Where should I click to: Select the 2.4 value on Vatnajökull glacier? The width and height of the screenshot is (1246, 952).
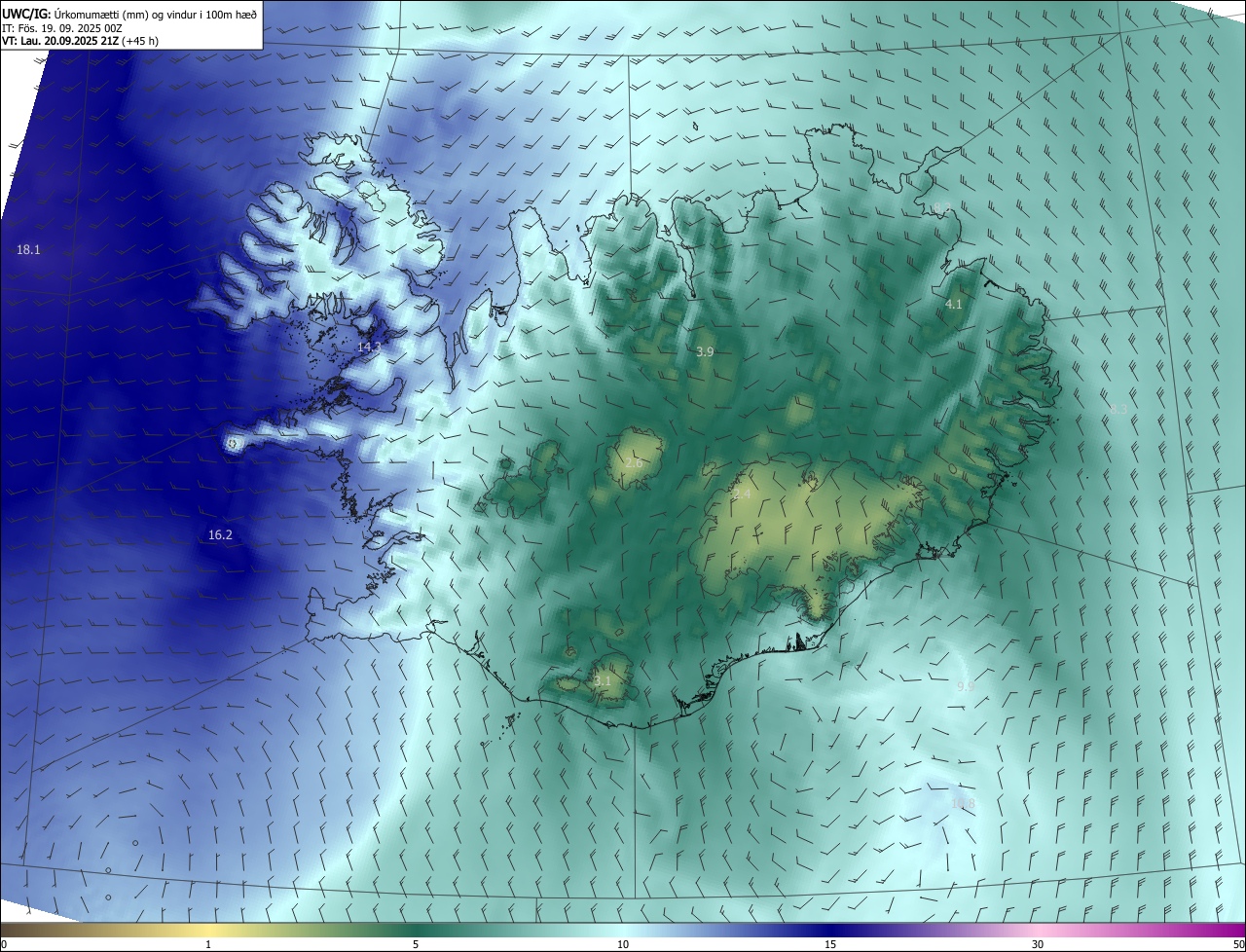click(742, 495)
